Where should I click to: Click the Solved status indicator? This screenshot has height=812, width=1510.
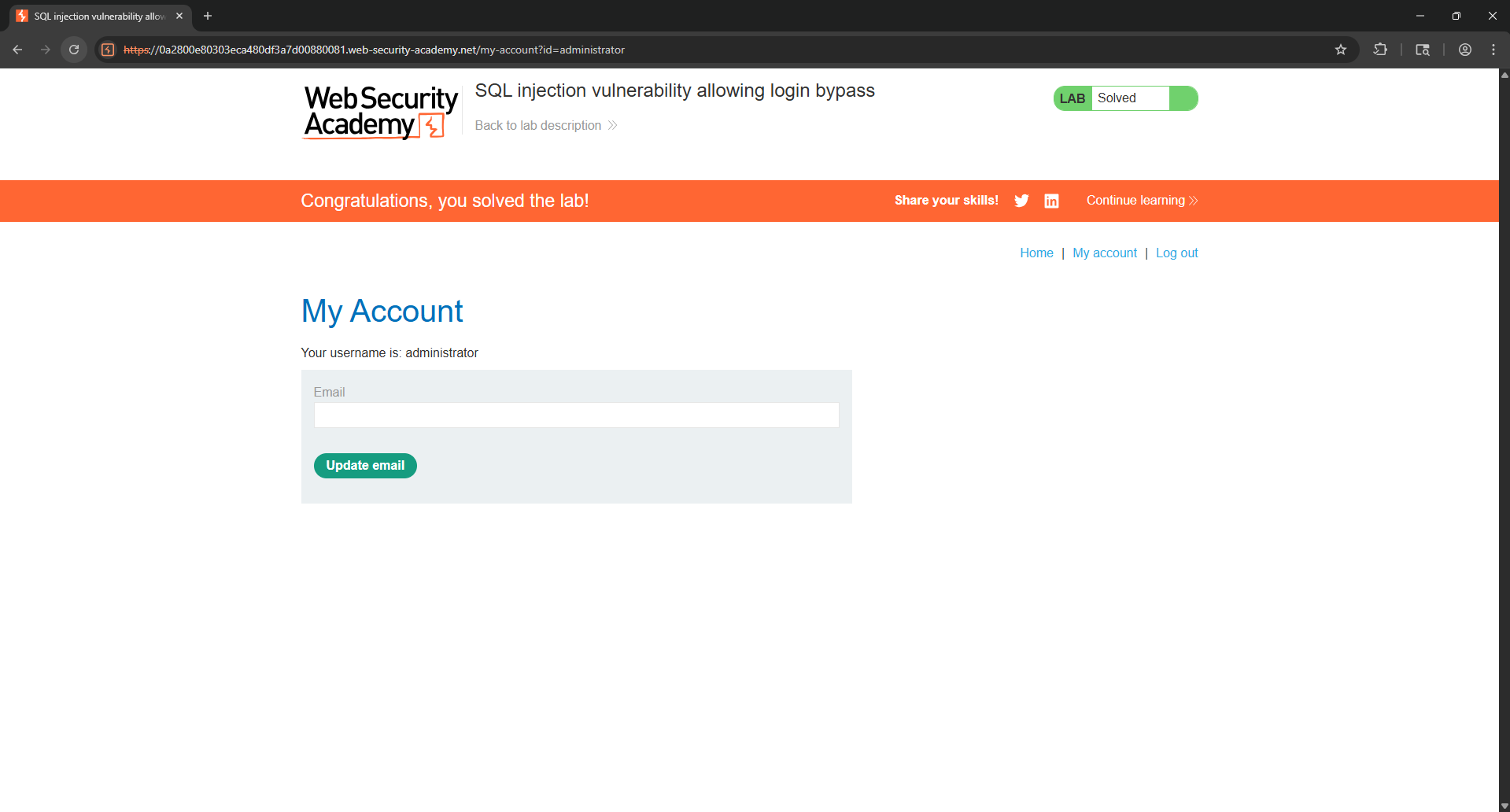1117,98
